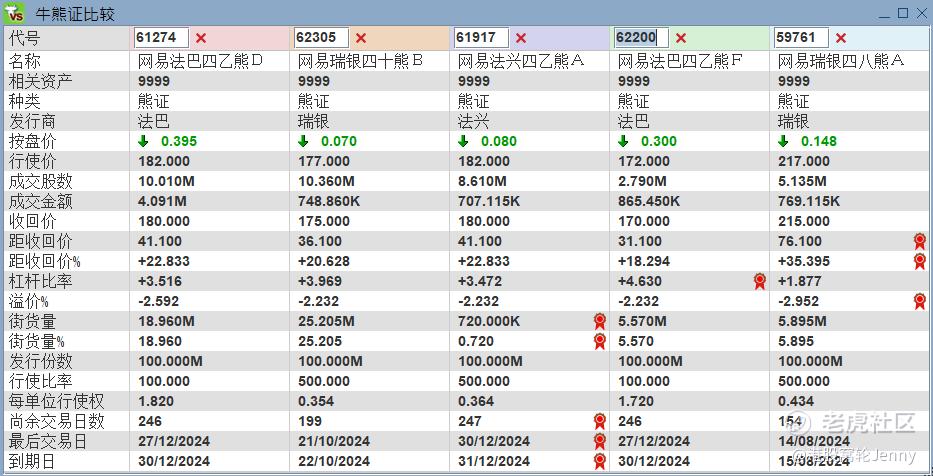Click the award ribbon next to 0.720
The width and height of the screenshot is (933, 476).
[x=600, y=341]
